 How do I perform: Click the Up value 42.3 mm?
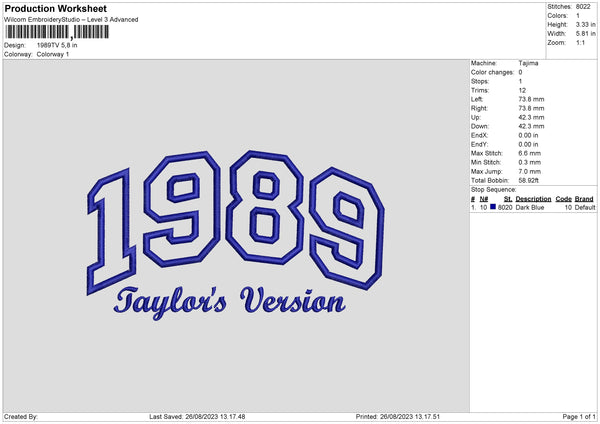coord(531,117)
